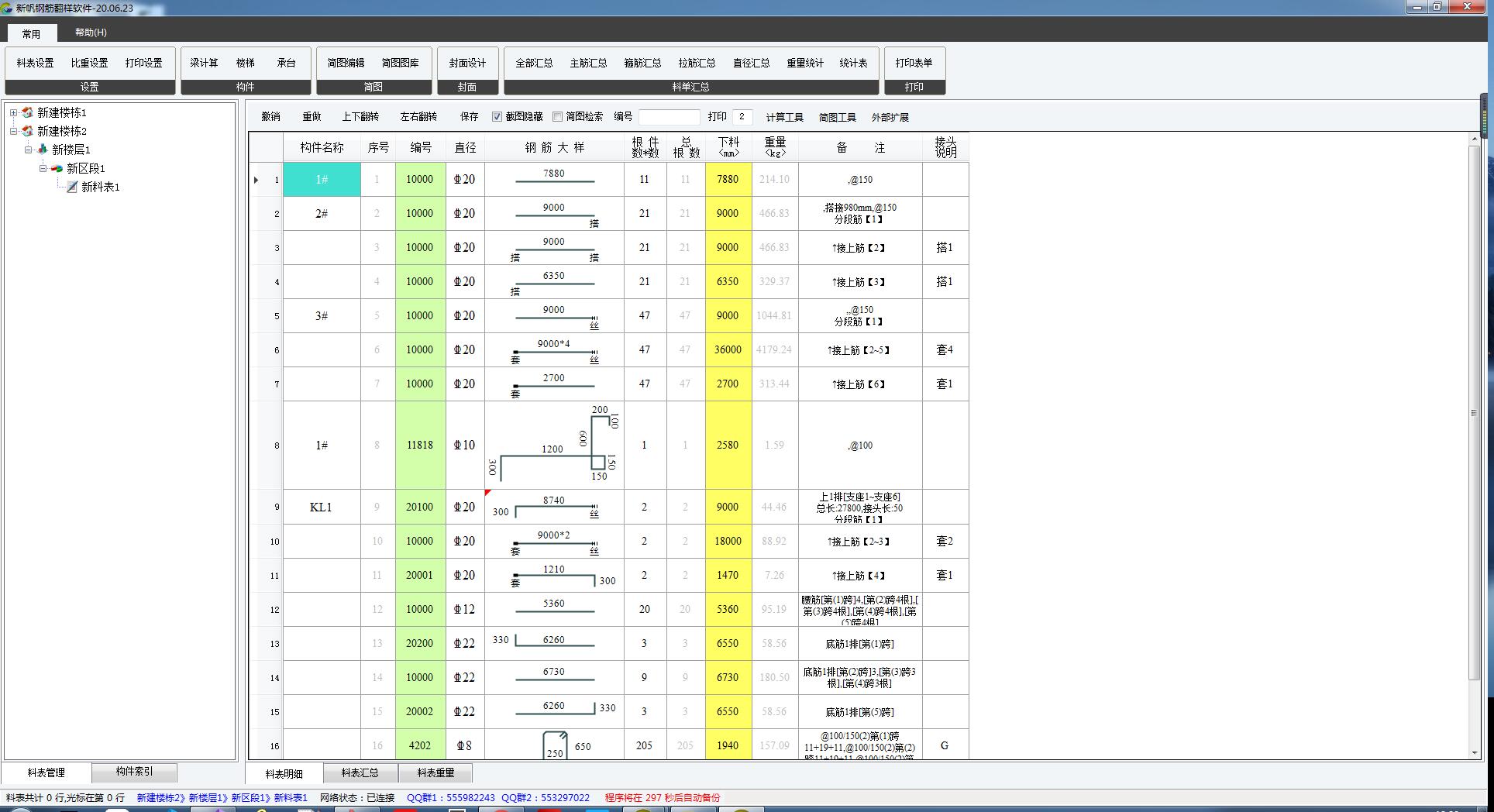The height and width of the screenshot is (812, 1494).
Task: Show 全部汇总 summary
Action: coord(534,63)
